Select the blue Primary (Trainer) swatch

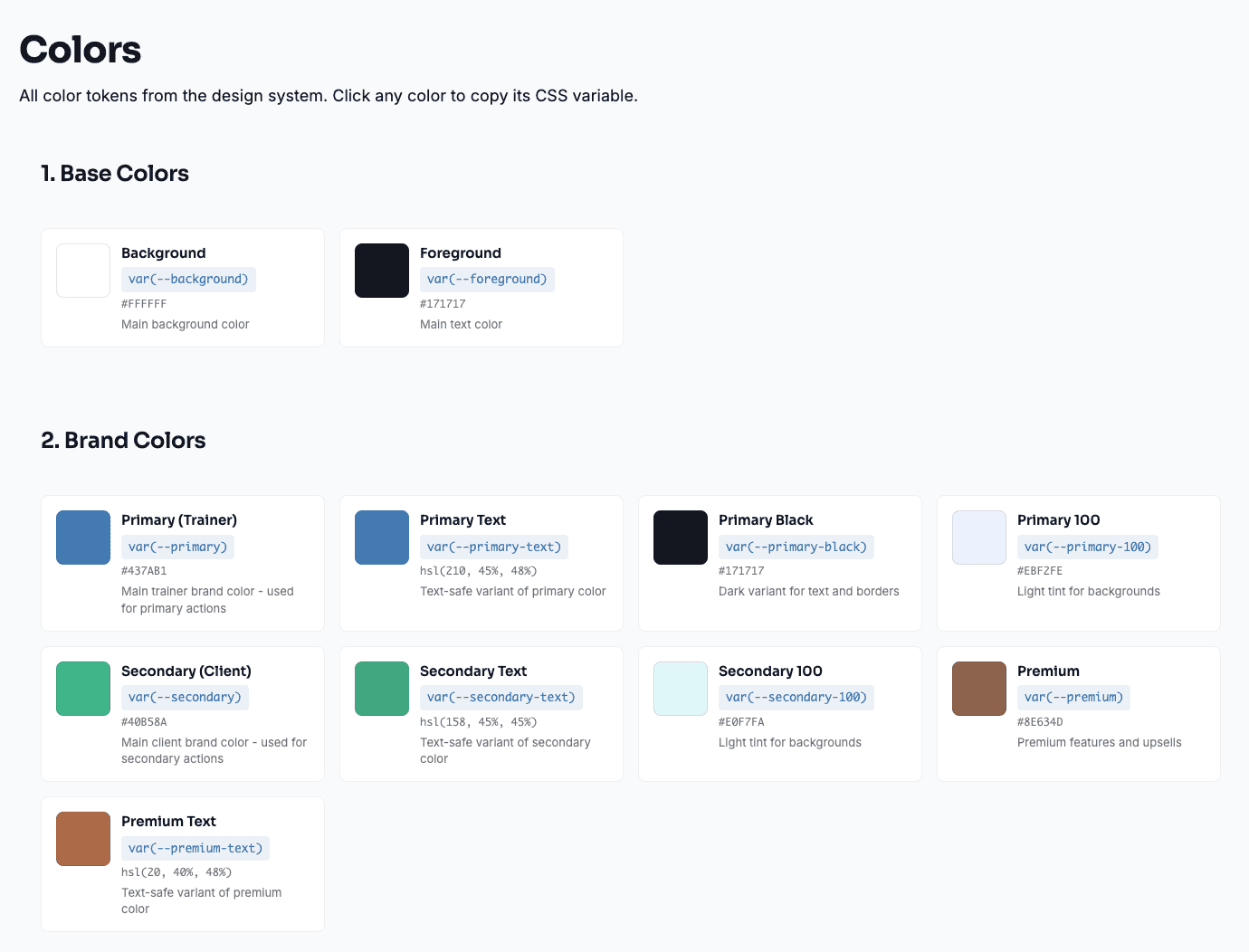(x=83, y=538)
